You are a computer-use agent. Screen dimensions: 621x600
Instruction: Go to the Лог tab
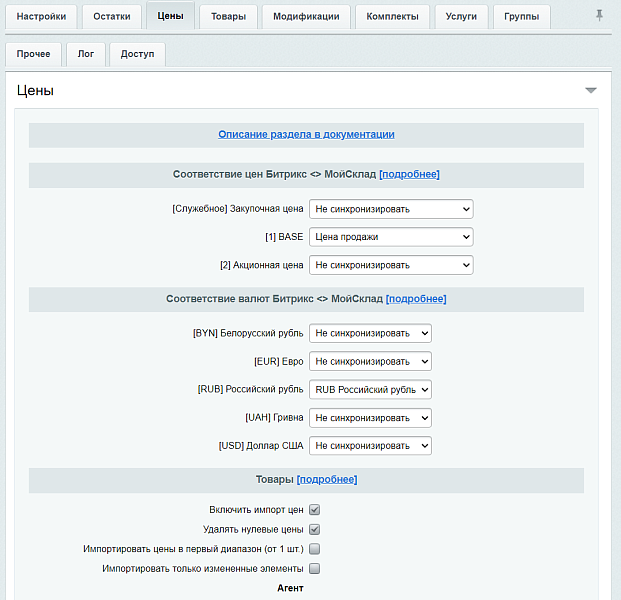click(86, 54)
